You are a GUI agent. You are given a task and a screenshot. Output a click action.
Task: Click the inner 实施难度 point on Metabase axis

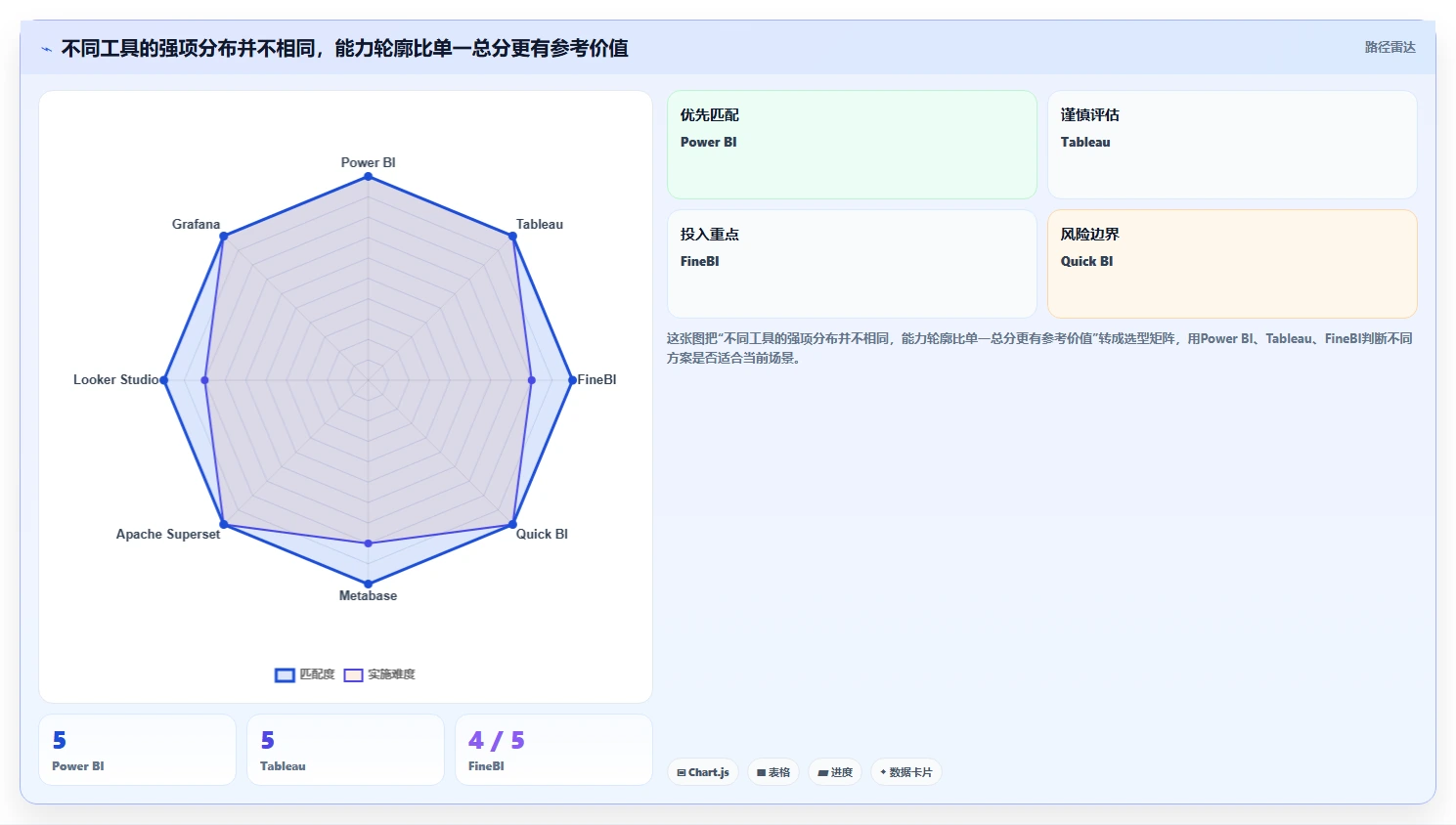coord(368,543)
